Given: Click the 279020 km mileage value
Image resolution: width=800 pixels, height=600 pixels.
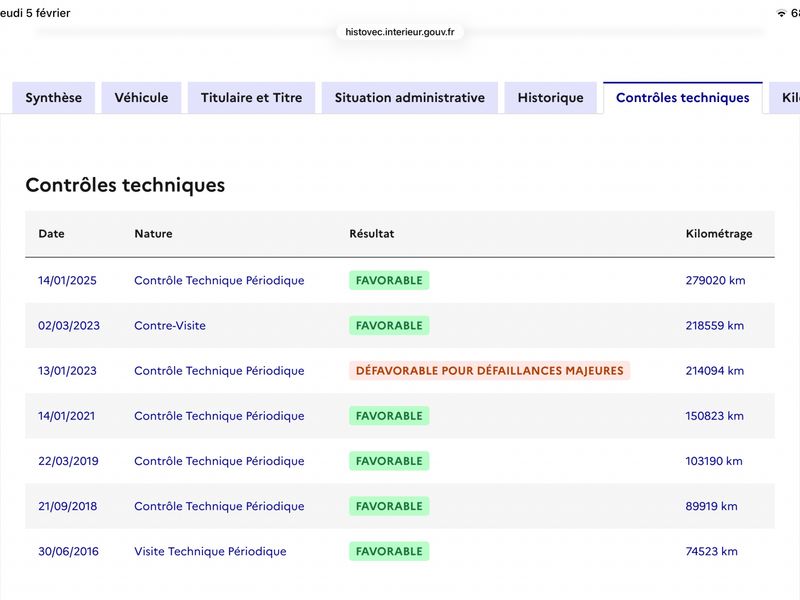Looking at the screenshot, I should tap(715, 281).
